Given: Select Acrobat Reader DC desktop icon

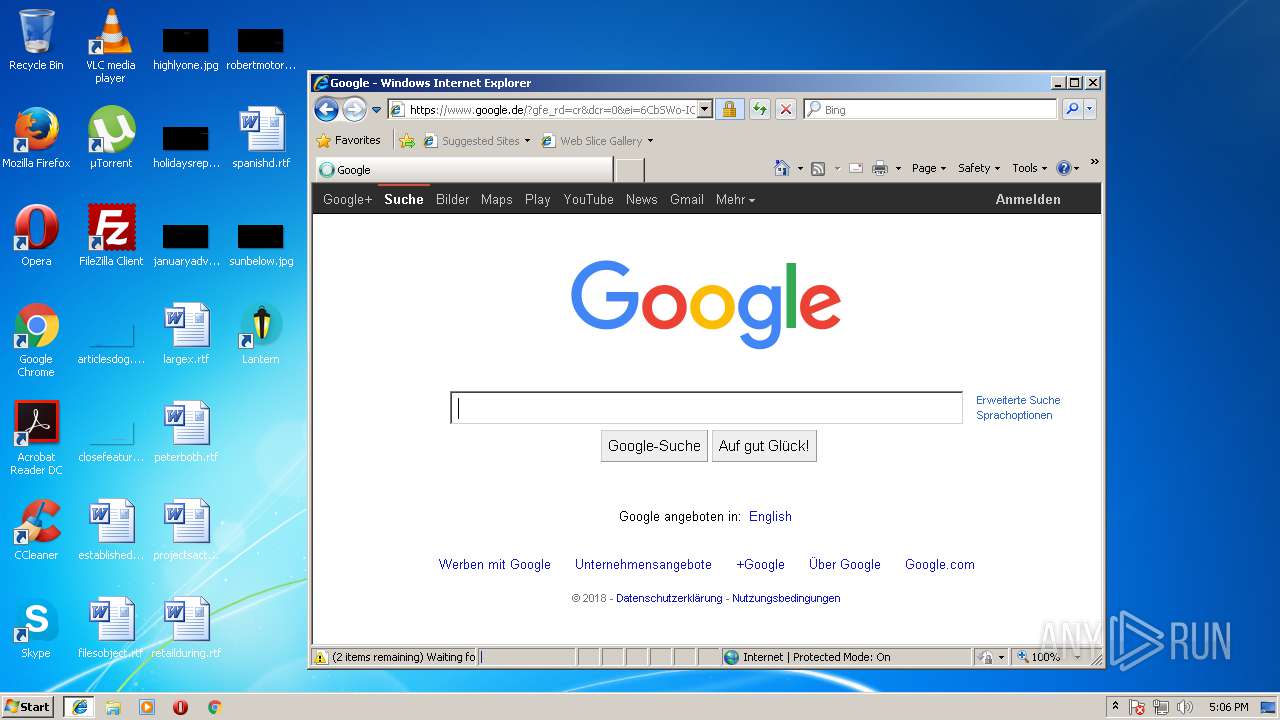Looking at the screenshot, I should (36, 438).
